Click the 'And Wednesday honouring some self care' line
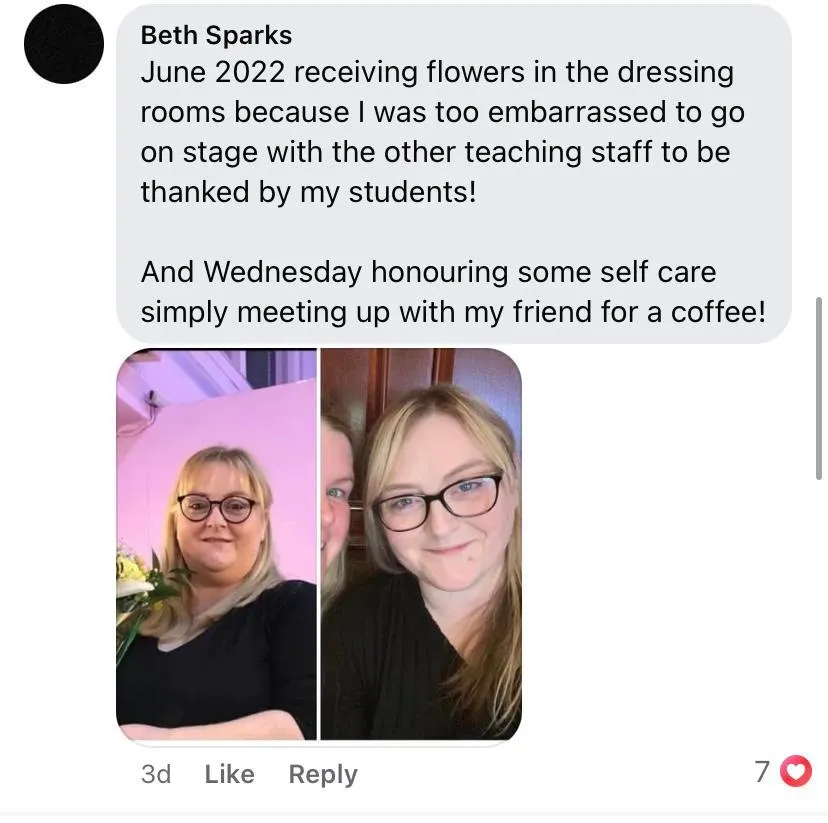This screenshot has height=823, width=828. point(428,272)
